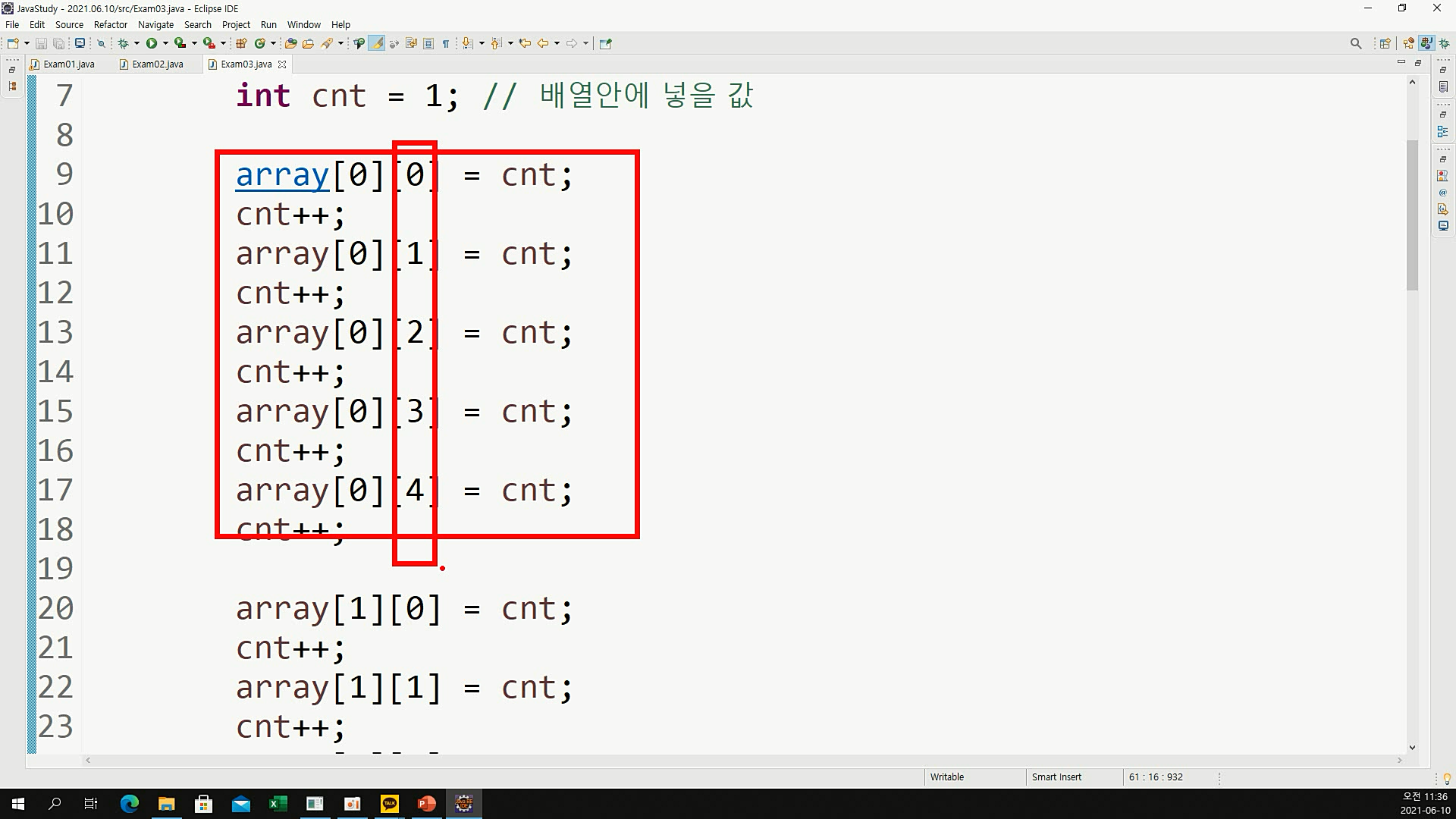Toggle Show Whitespace Characters pilcrow button
1456x819 pixels.
[446, 43]
